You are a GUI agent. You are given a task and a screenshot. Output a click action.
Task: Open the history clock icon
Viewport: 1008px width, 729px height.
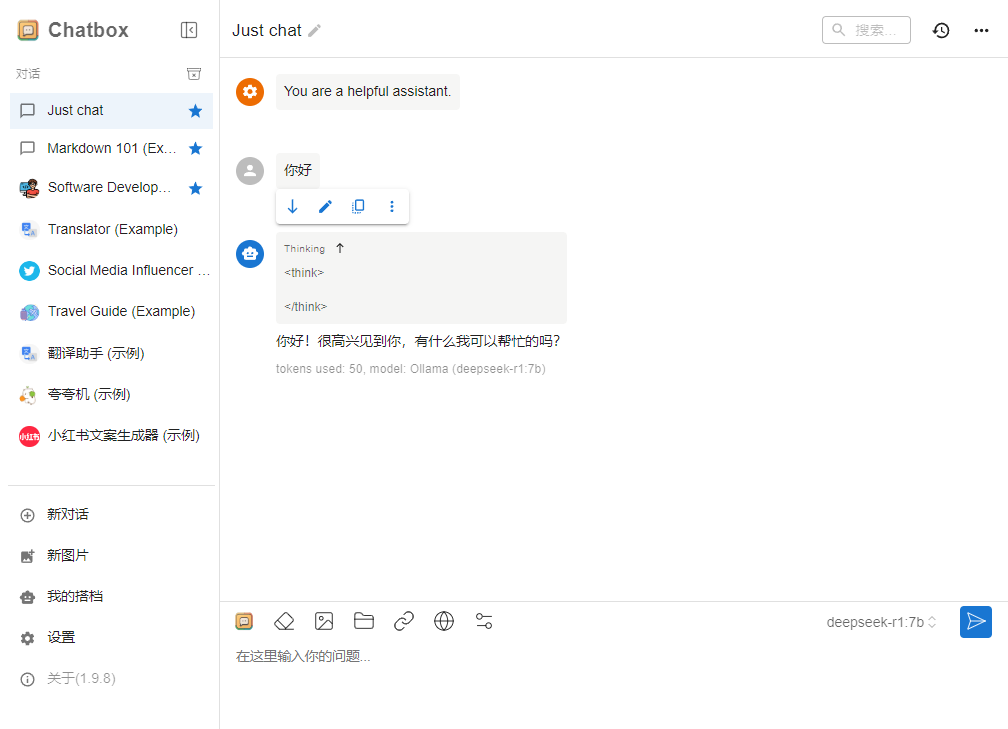click(941, 30)
